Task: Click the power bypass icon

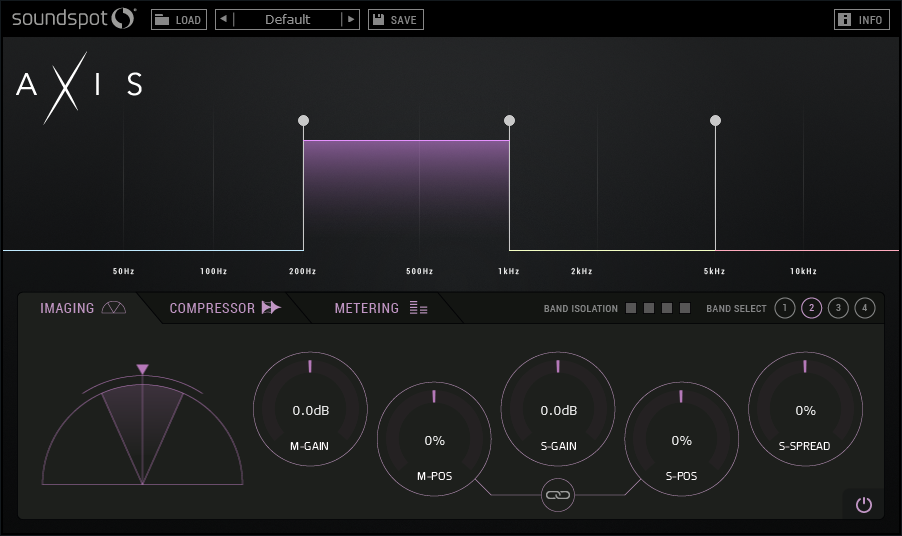Action: [863, 505]
